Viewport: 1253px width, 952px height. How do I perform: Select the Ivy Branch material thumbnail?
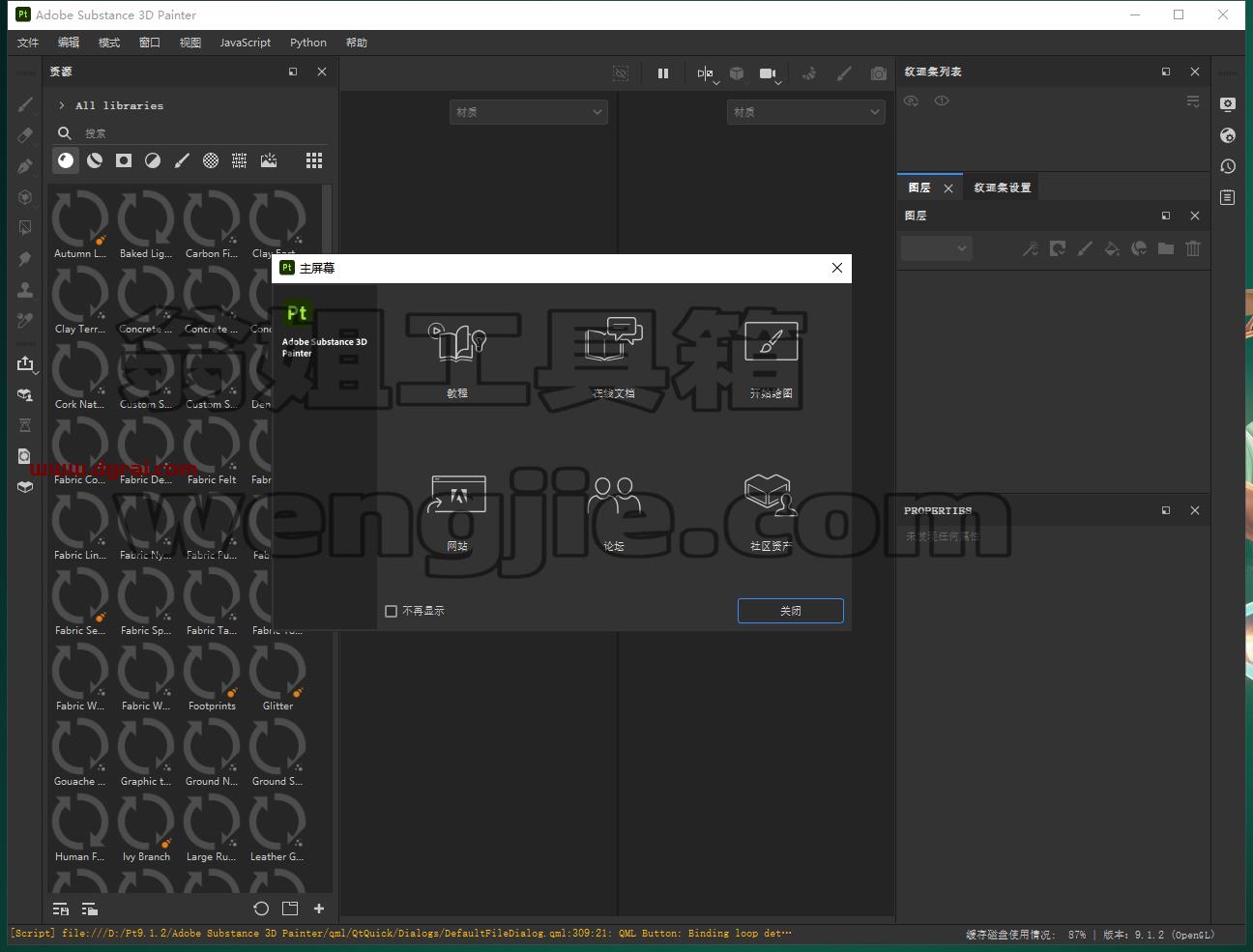146,827
